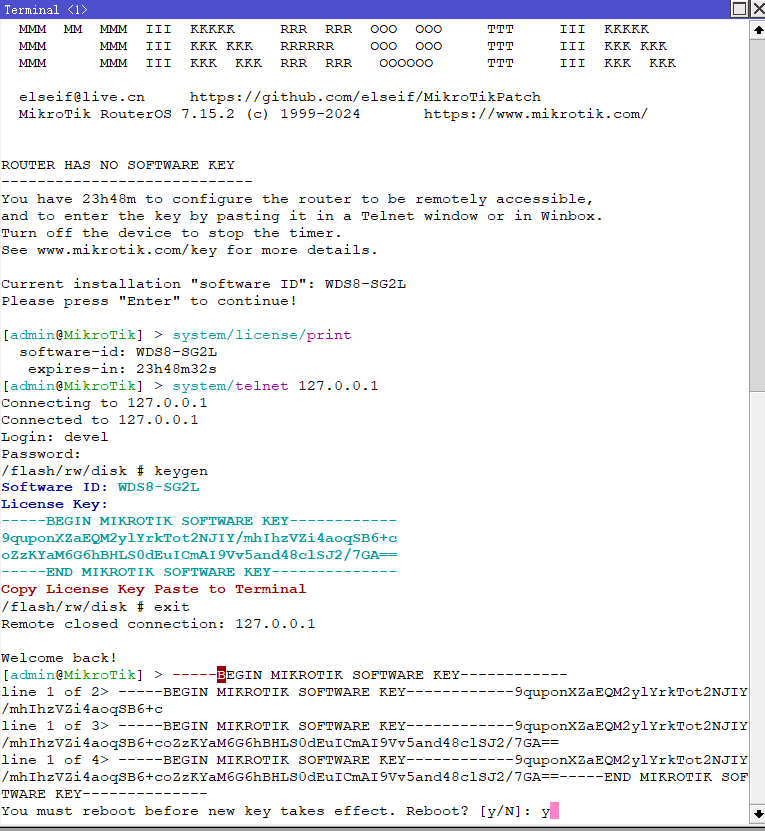765x831 pixels.
Task: Click the pink cursor after Reboot prompt
Action: 554,811
